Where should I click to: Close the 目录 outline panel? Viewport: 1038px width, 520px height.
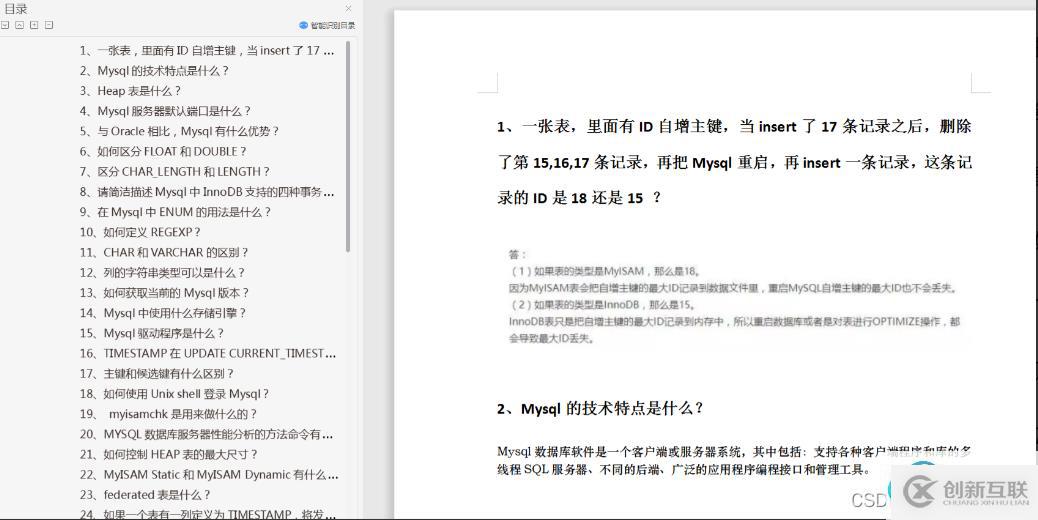(349, 9)
